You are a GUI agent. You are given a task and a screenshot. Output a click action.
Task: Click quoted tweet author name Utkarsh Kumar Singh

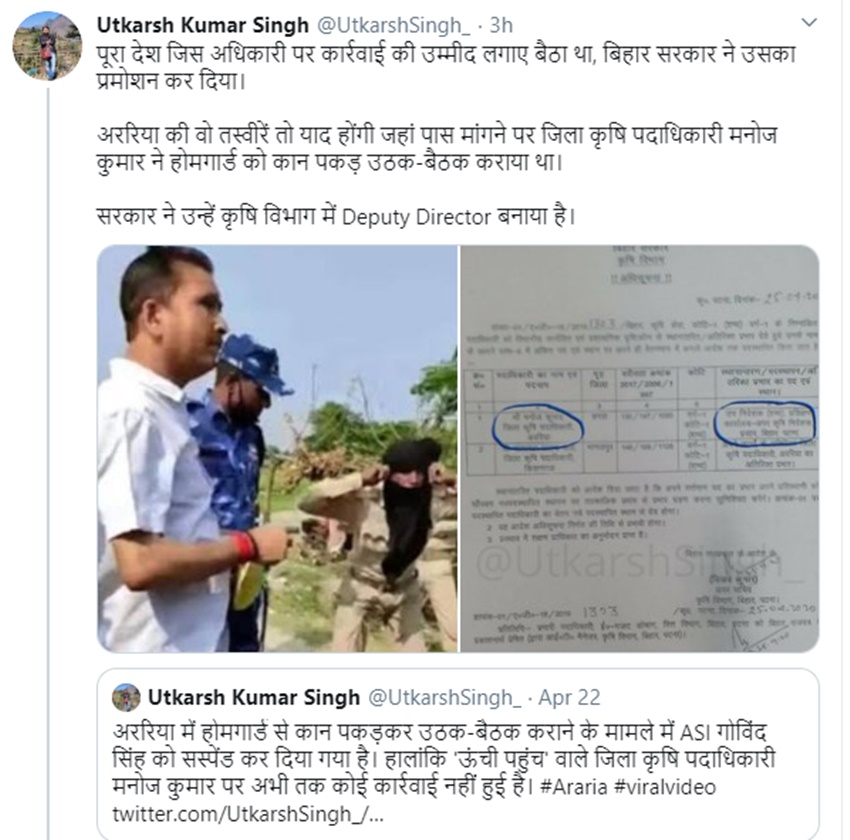coord(254,697)
